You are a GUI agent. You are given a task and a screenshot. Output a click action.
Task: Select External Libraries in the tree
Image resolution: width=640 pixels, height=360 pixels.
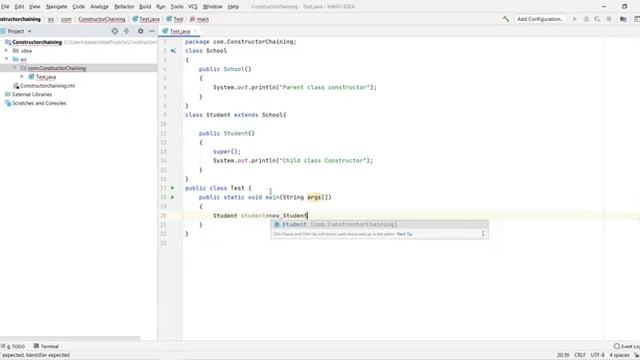(x=32, y=94)
